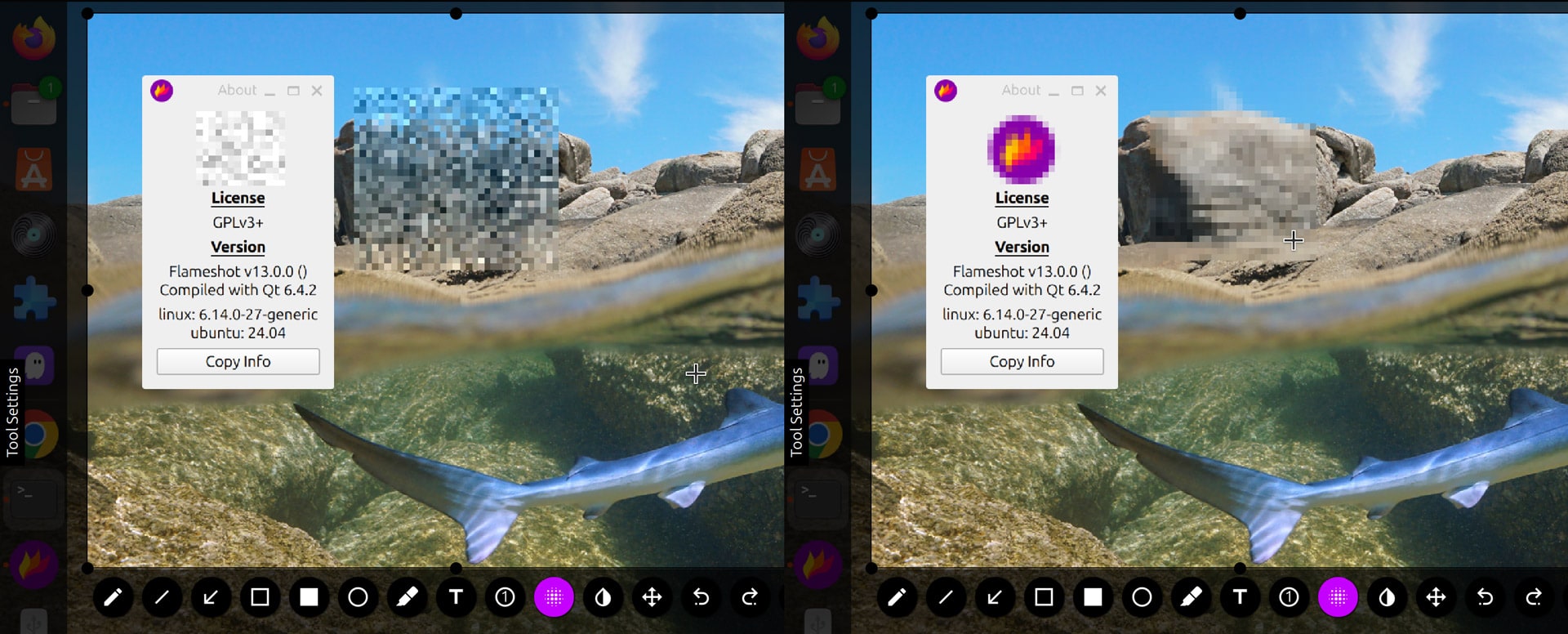Select the Pencil tool in the left capture
This screenshot has height=634, width=1568.
point(113,597)
